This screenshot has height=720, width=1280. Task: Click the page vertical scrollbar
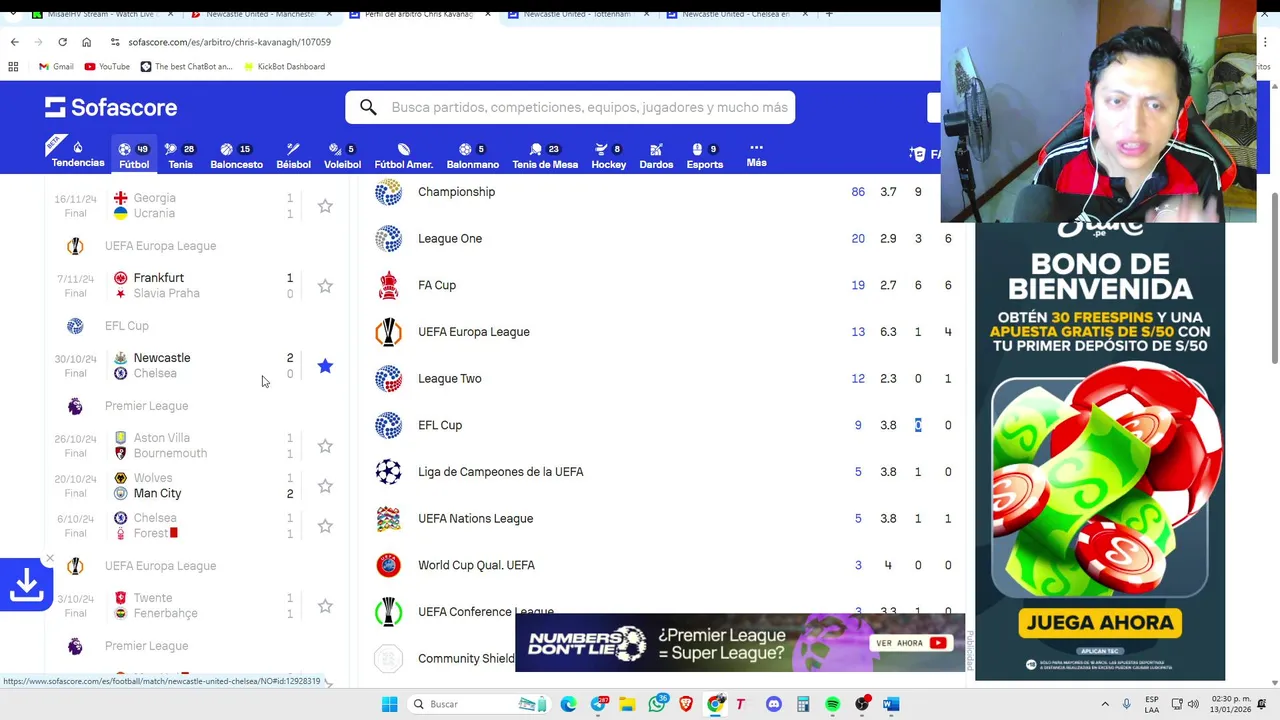tap(1274, 280)
